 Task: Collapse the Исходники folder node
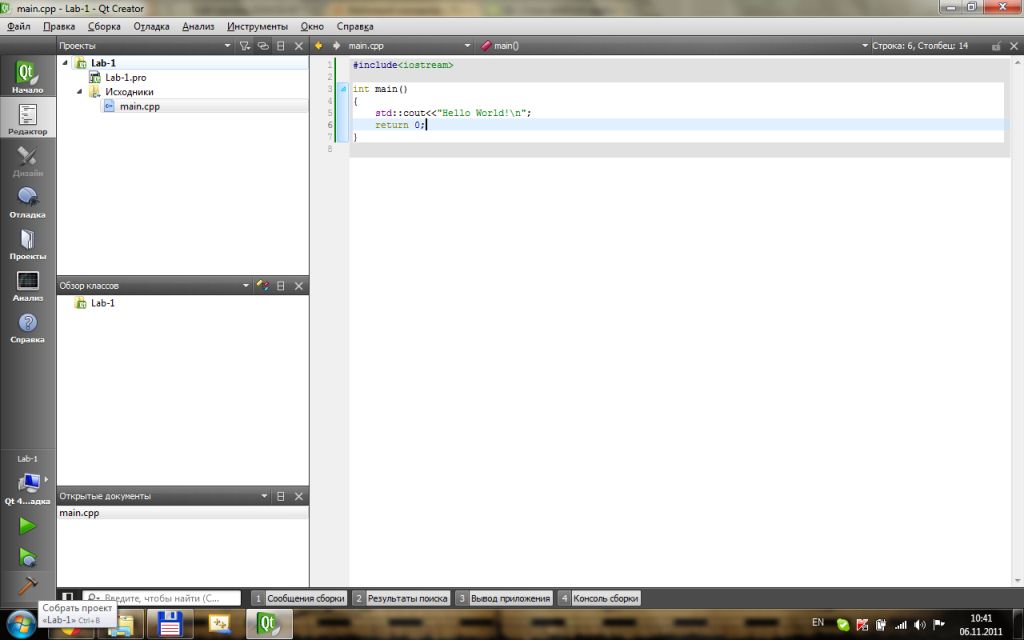click(x=80, y=91)
